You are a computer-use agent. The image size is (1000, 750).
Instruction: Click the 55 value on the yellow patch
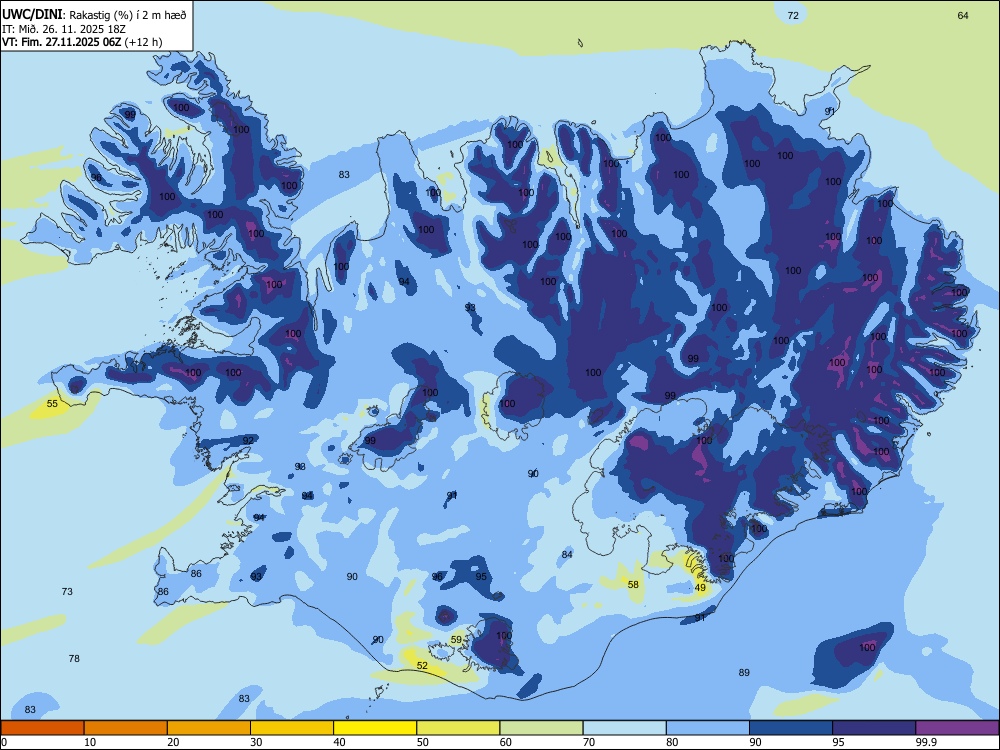[x=52, y=404]
